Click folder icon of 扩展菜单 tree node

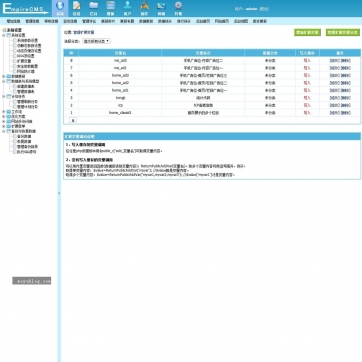9,126
